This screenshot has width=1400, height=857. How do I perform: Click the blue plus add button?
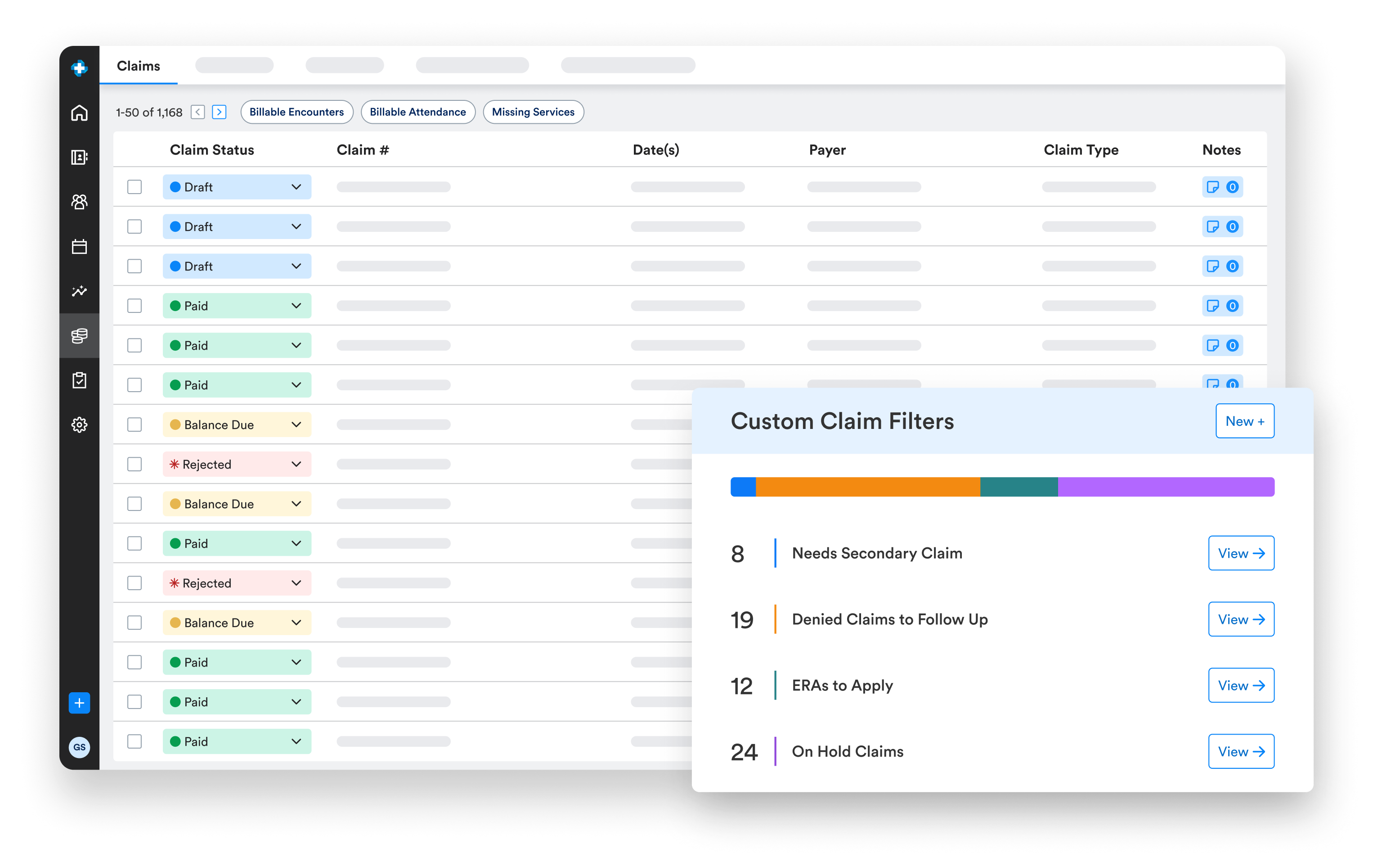click(79, 703)
